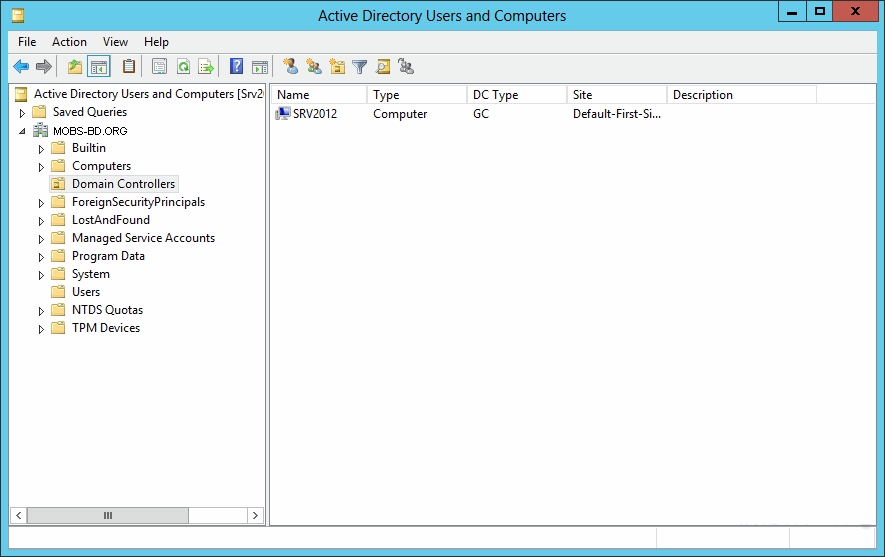Toggle Show/Hide Action Pane icon
Viewport: 885px width, 557px height.
click(x=260, y=67)
